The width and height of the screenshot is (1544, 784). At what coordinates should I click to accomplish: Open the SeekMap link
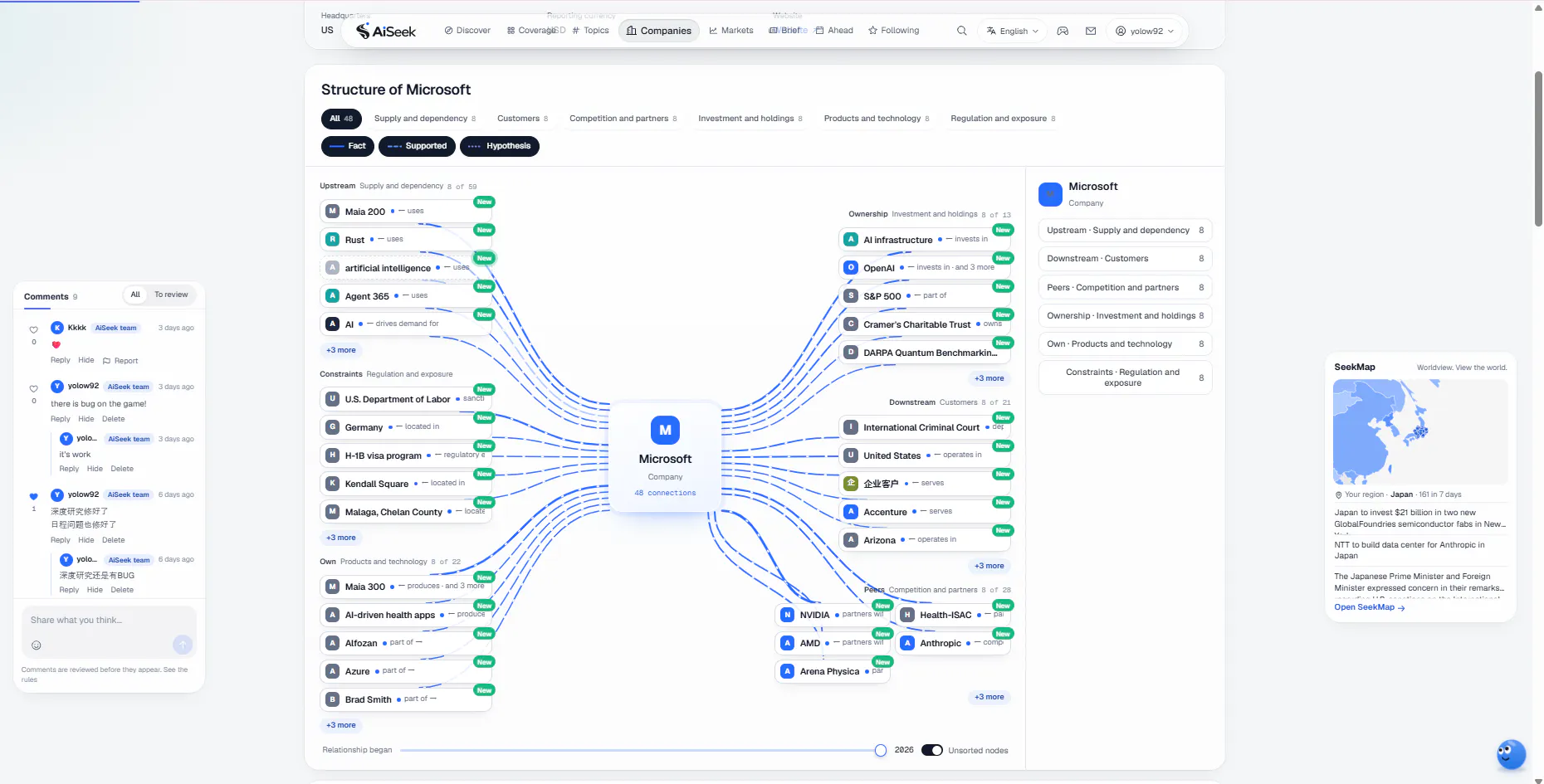point(1370,607)
